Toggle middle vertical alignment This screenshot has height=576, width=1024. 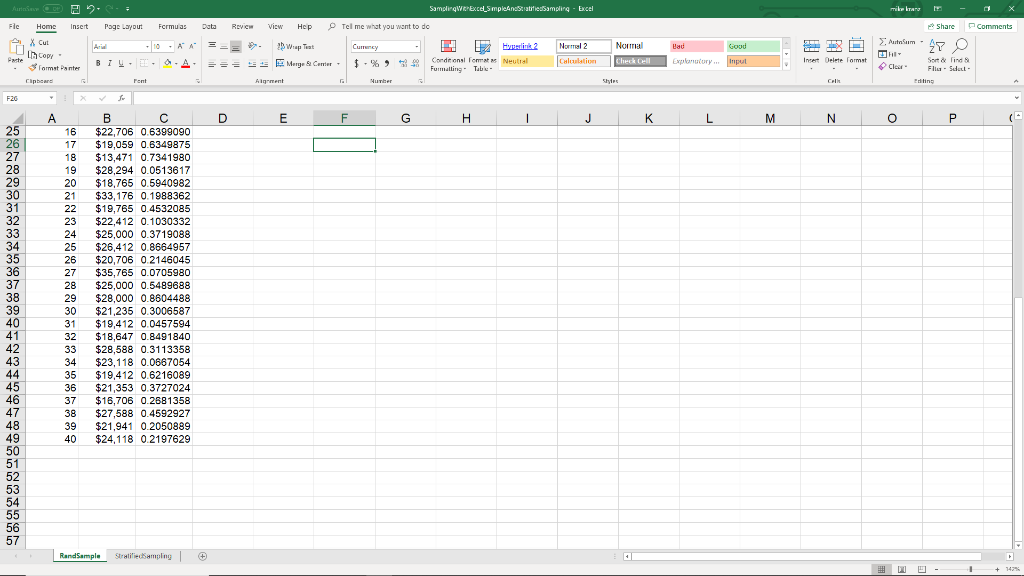point(224,46)
